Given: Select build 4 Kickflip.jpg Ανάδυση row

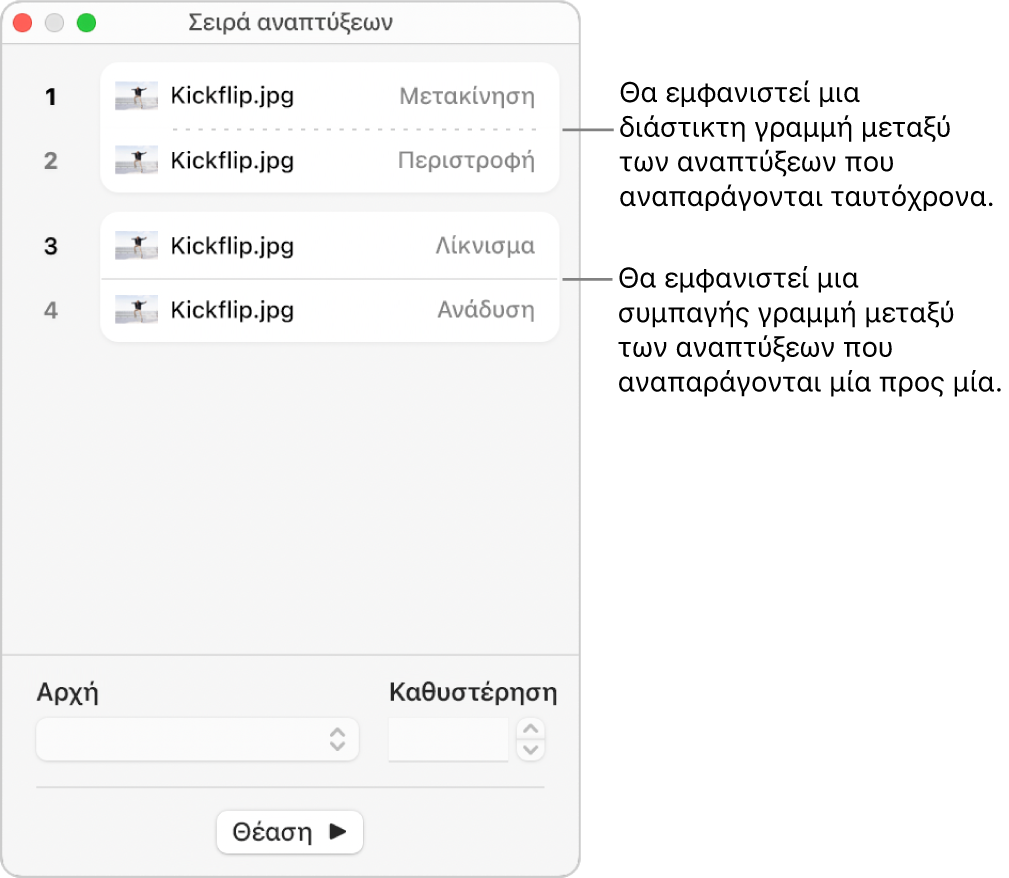Looking at the screenshot, I should tap(329, 310).
